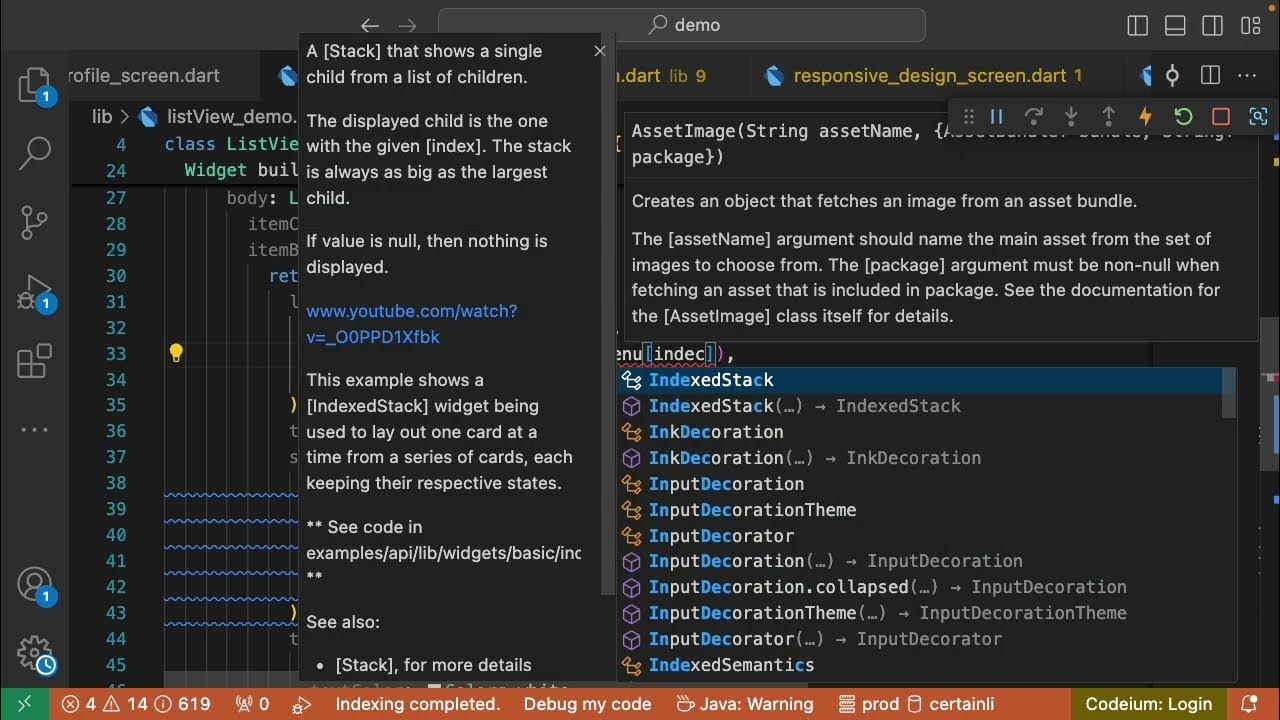Expand additional views ellipsis in activity bar
1280x720 pixels.
click(x=34, y=430)
